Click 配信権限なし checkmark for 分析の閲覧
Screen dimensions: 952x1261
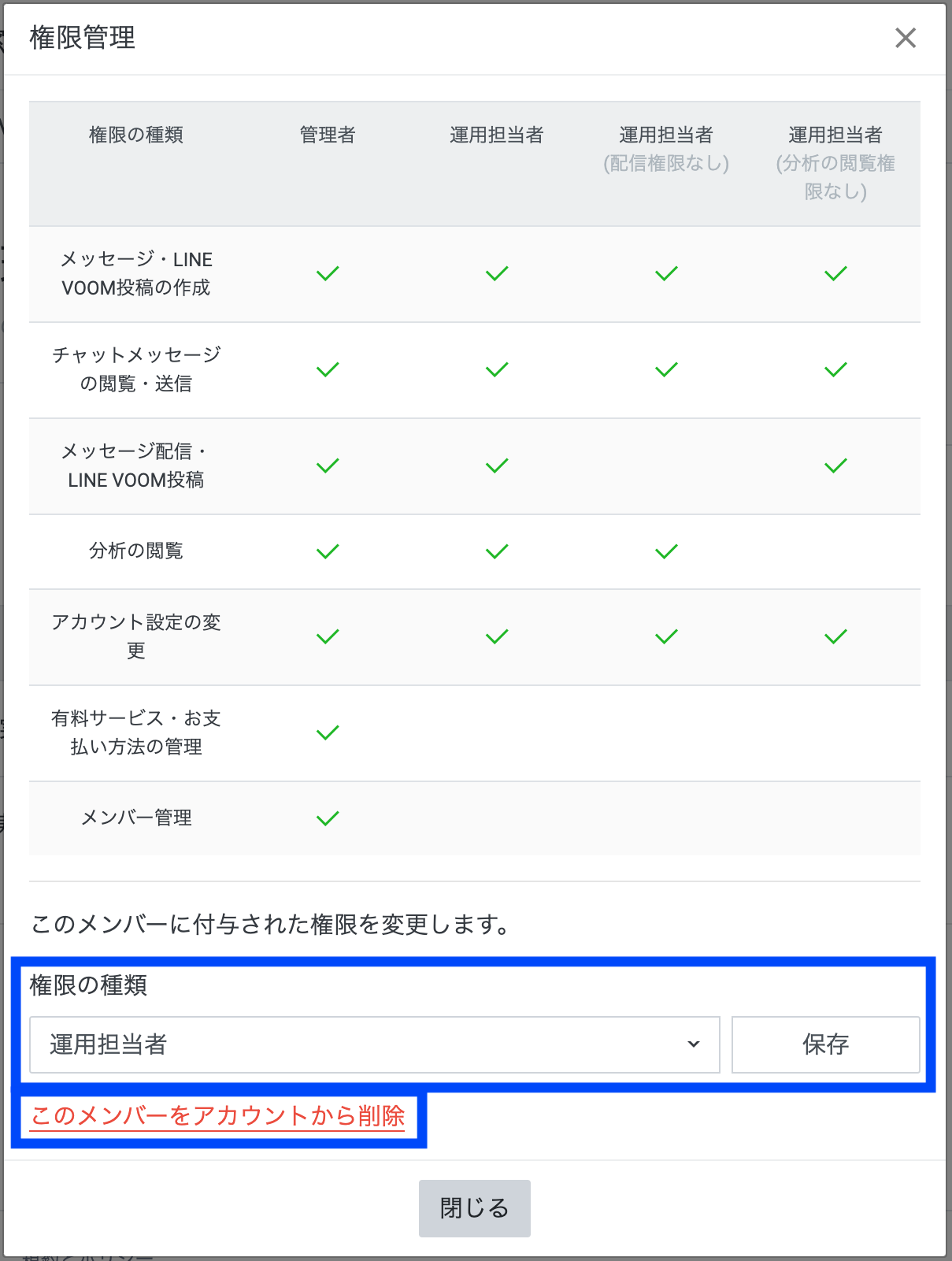(x=666, y=551)
